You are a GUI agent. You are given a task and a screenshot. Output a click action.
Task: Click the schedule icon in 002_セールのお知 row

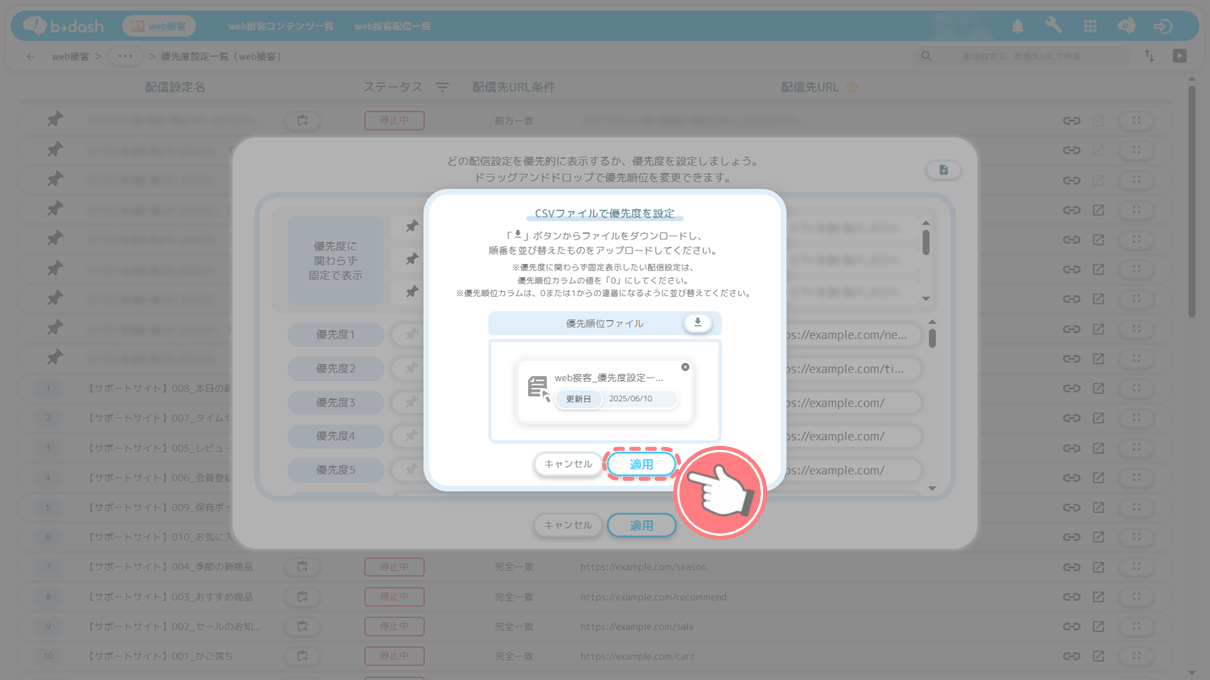click(302, 627)
